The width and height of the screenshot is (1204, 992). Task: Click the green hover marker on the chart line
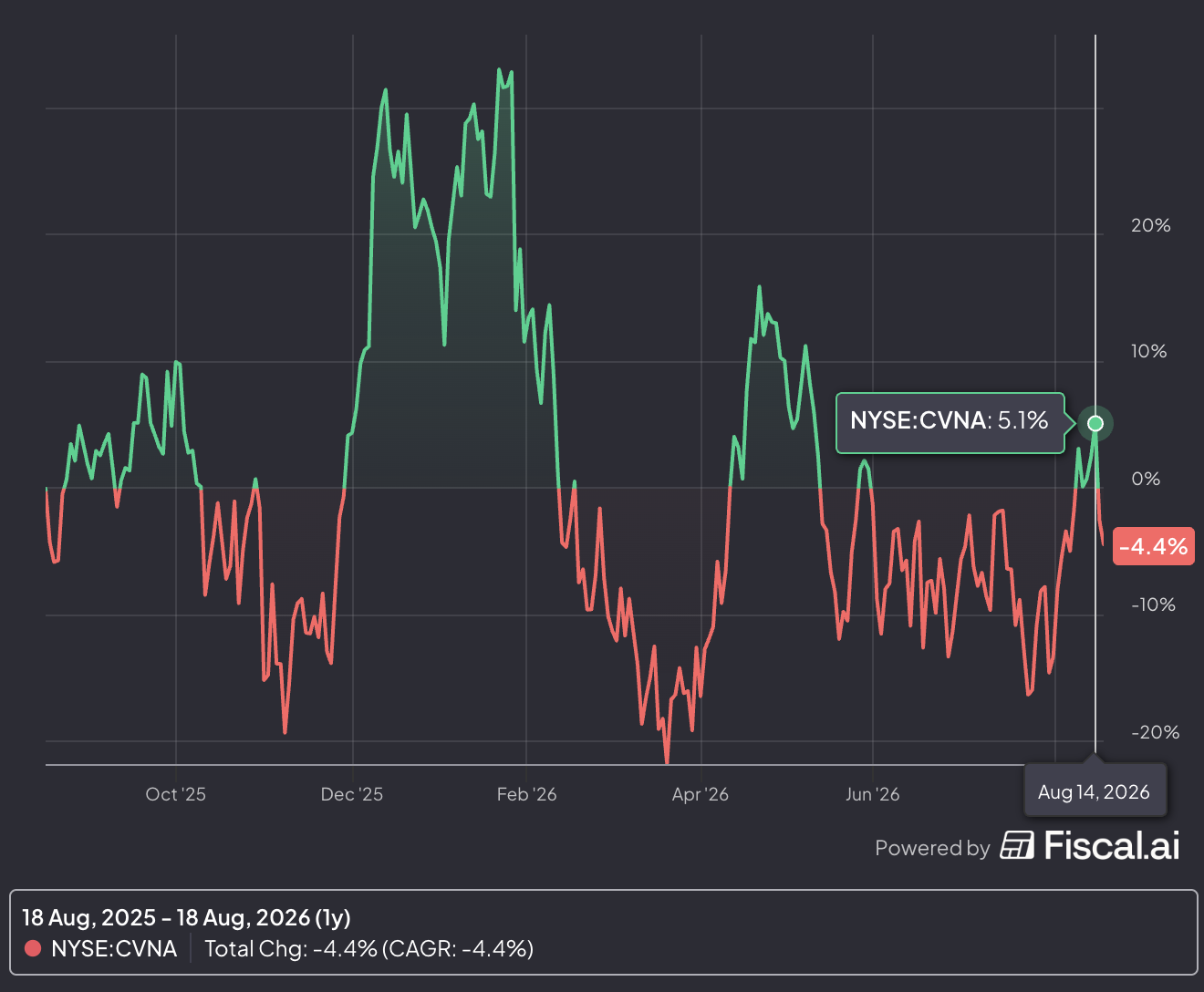(1095, 423)
